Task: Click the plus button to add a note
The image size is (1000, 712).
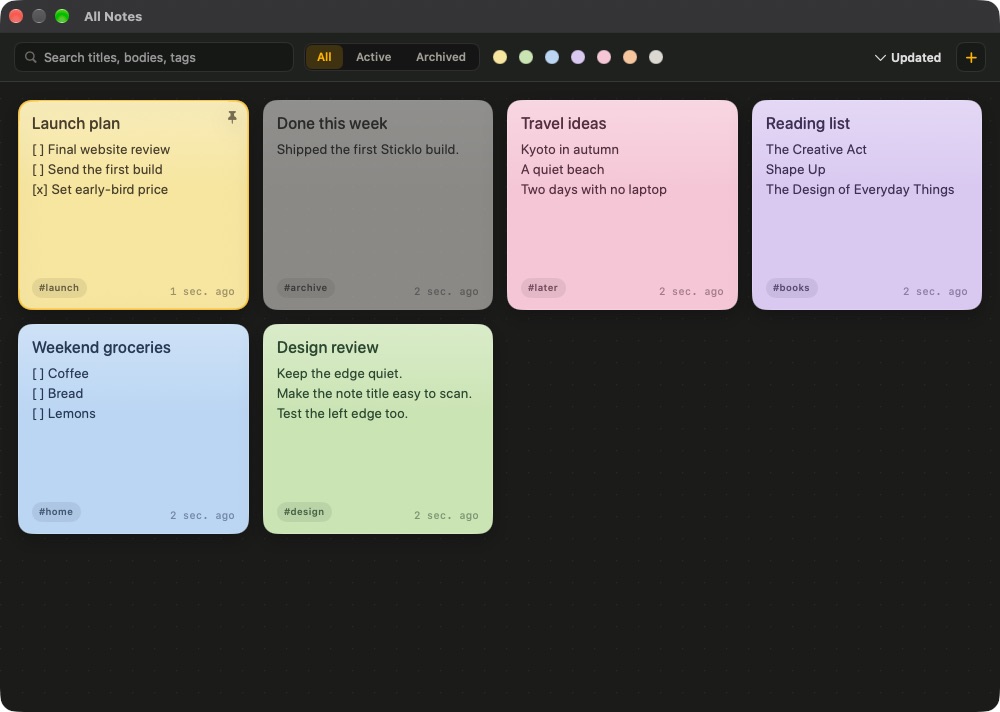Action: pos(971,57)
